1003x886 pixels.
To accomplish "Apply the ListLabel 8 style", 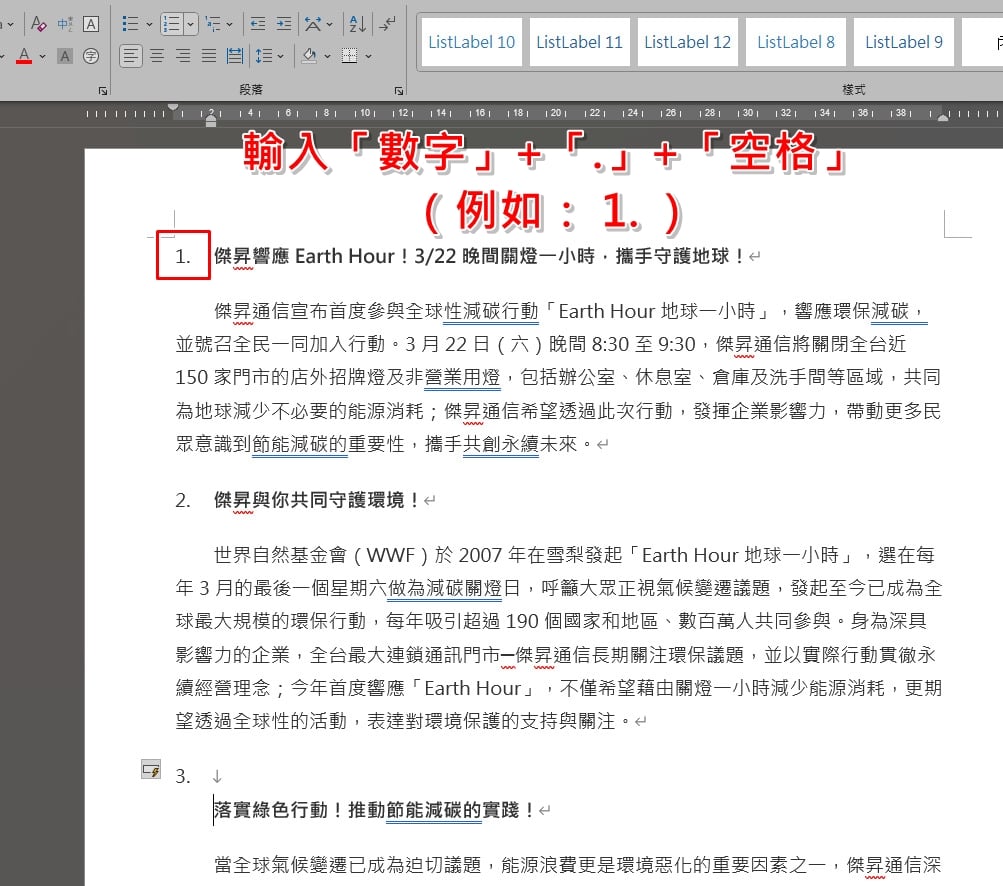I will (x=796, y=42).
